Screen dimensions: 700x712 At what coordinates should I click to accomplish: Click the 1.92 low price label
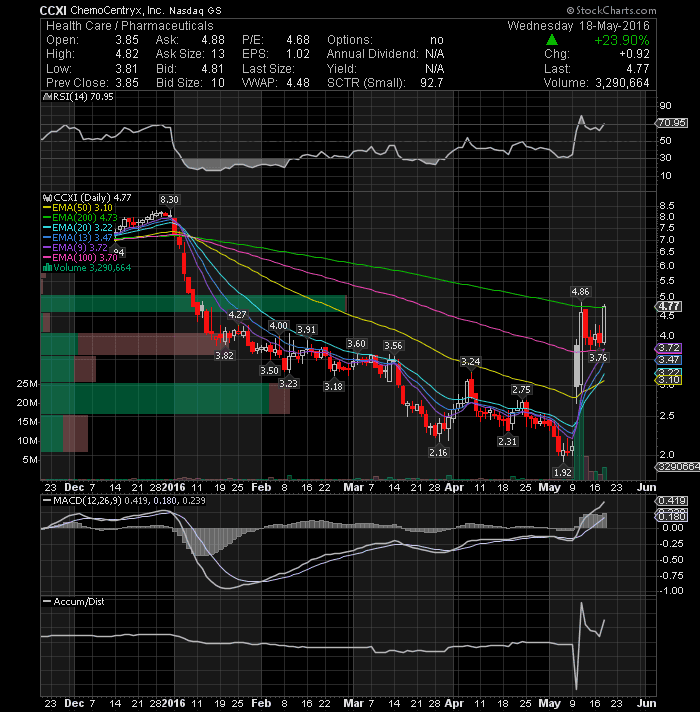point(562,473)
